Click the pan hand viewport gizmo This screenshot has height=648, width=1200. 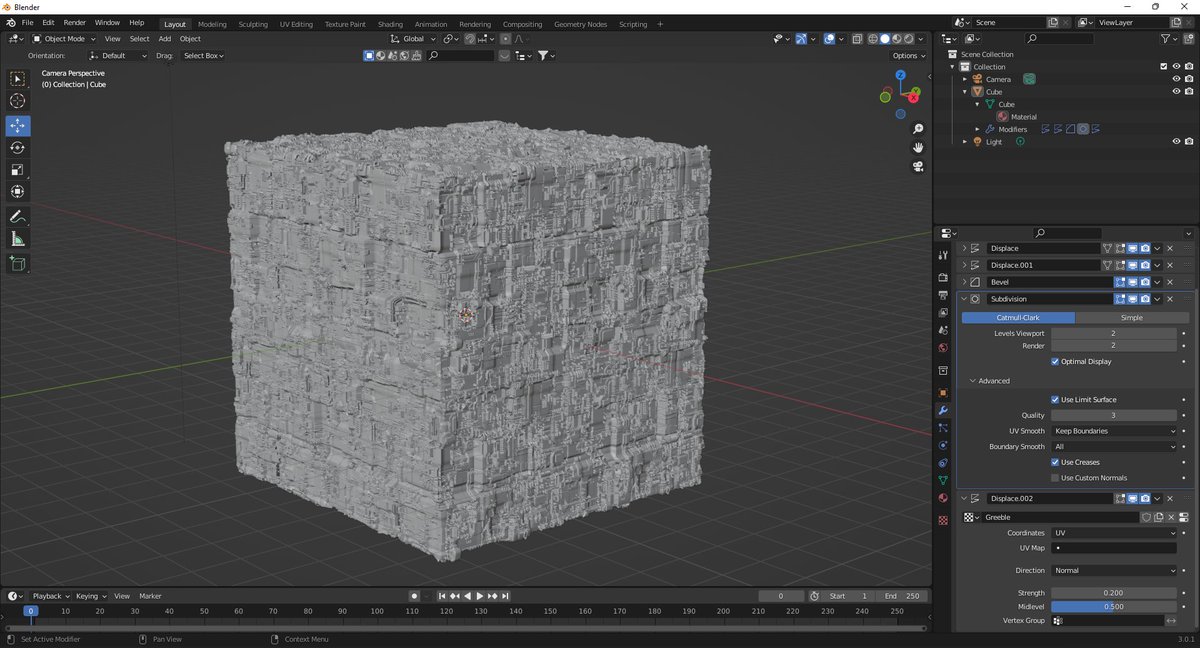point(918,147)
